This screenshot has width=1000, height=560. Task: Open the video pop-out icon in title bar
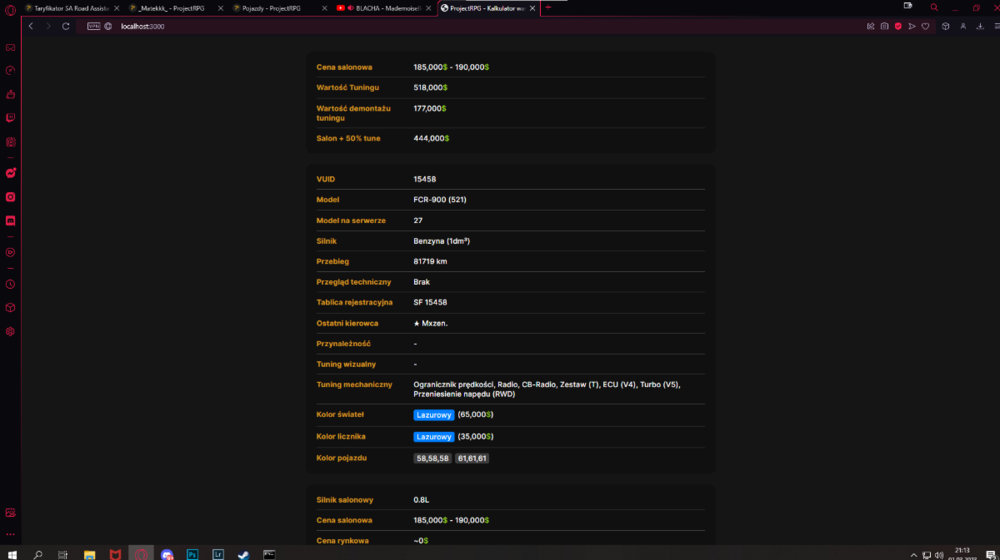pos(908,6)
